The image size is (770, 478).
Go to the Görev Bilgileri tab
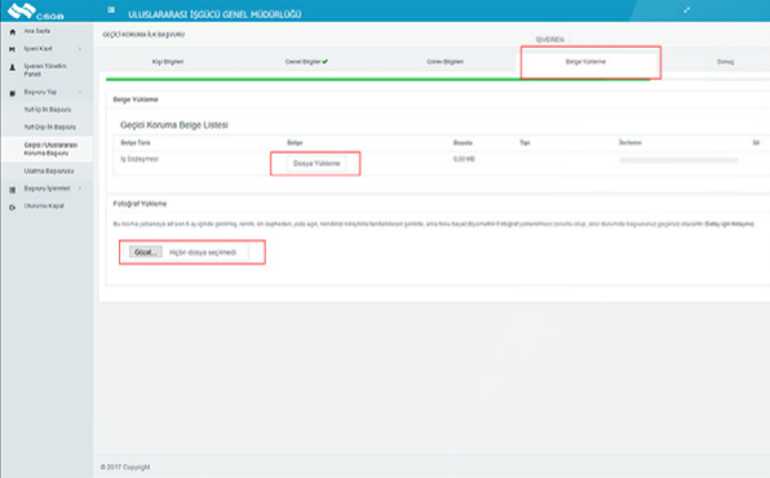446,62
